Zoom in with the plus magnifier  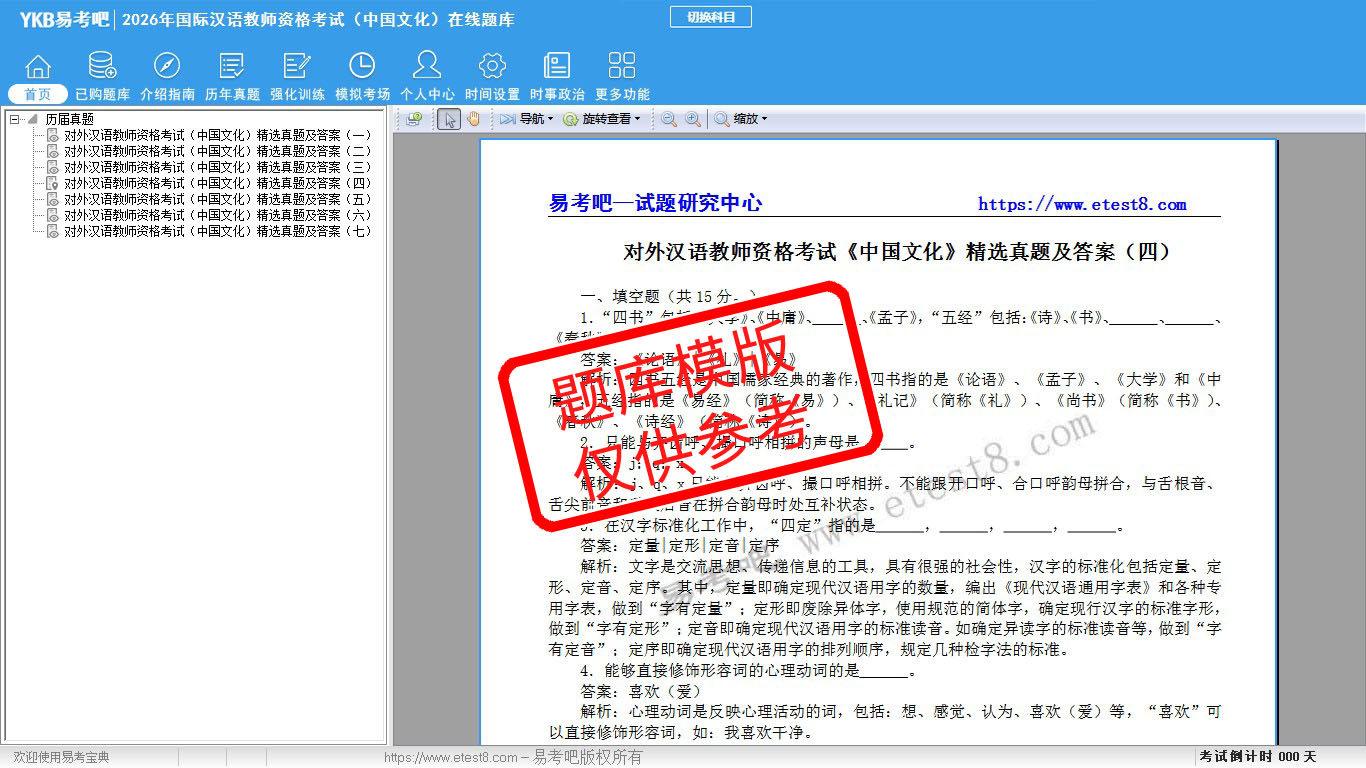click(692, 119)
